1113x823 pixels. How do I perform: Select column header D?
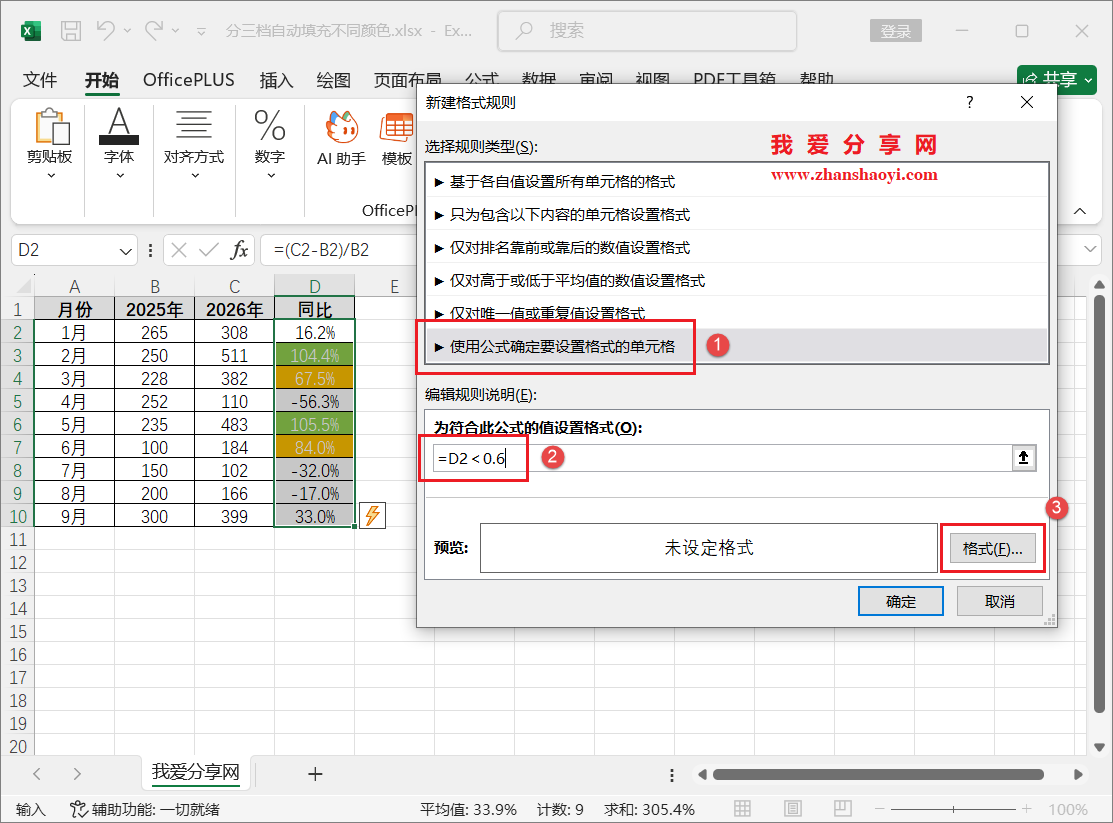tap(314, 286)
